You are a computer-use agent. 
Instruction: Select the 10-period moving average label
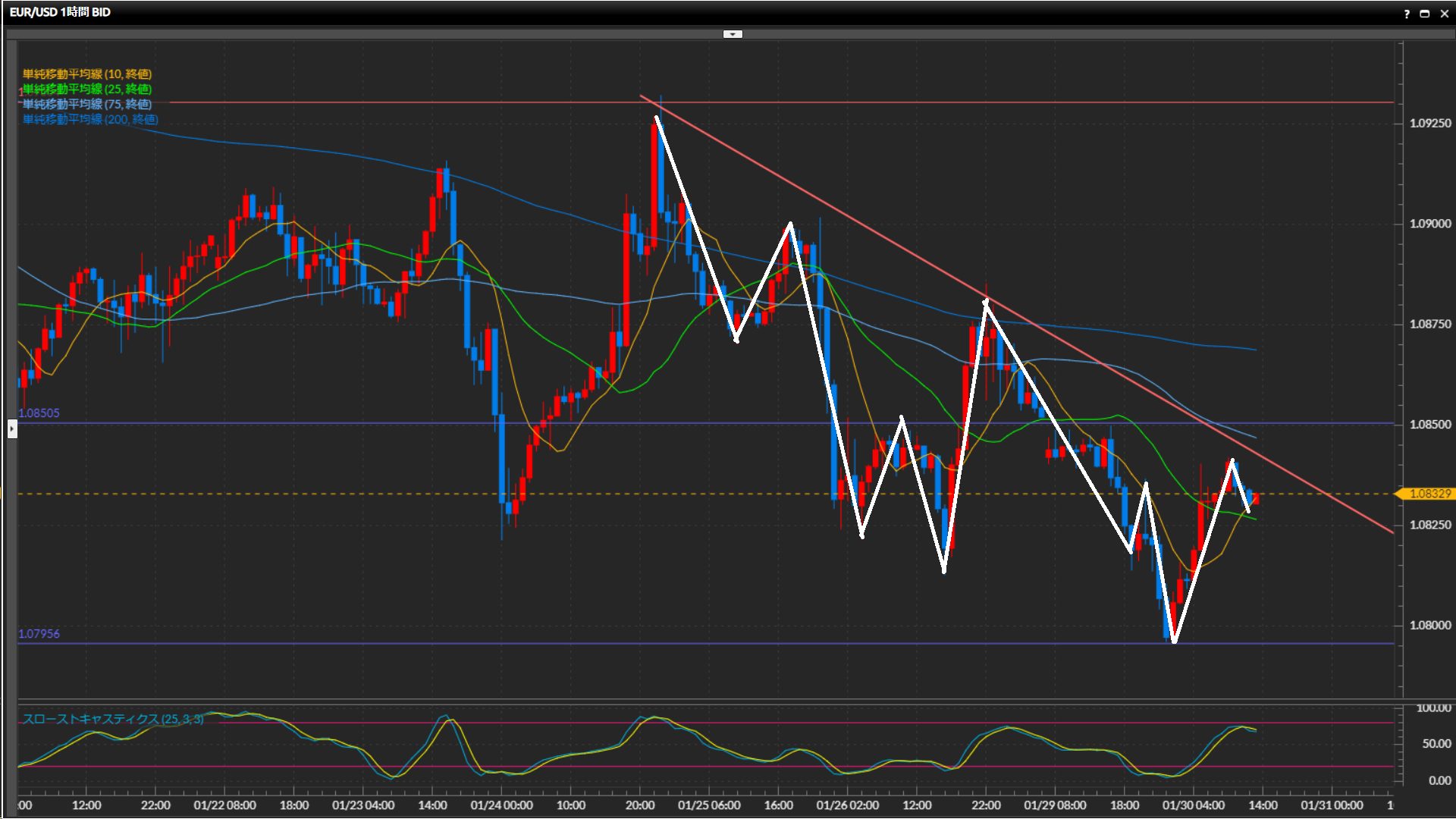87,74
